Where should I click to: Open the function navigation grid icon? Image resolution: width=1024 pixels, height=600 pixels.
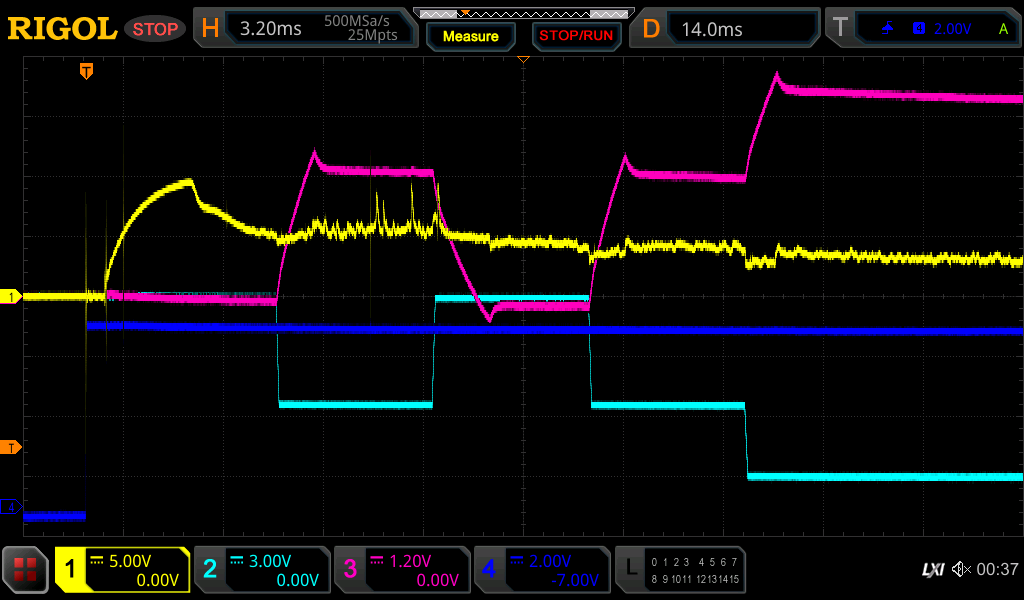coord(25,570)
